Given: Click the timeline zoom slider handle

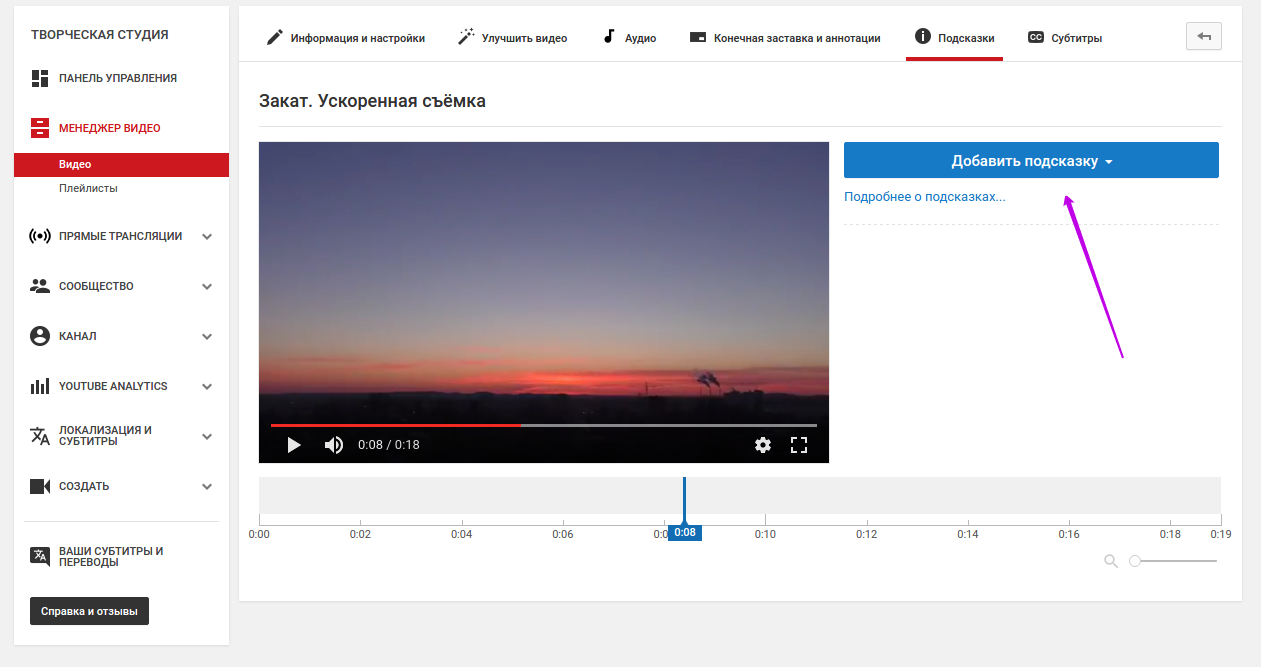Looking at the screenshot, I should coord(1135,561).
